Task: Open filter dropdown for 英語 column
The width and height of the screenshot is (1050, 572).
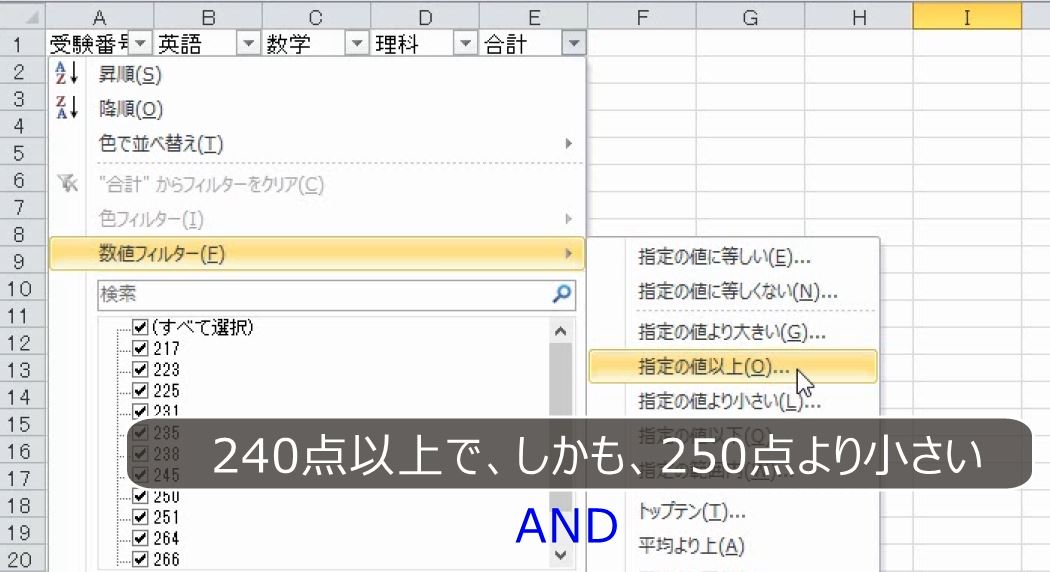Action: (248, 44)
